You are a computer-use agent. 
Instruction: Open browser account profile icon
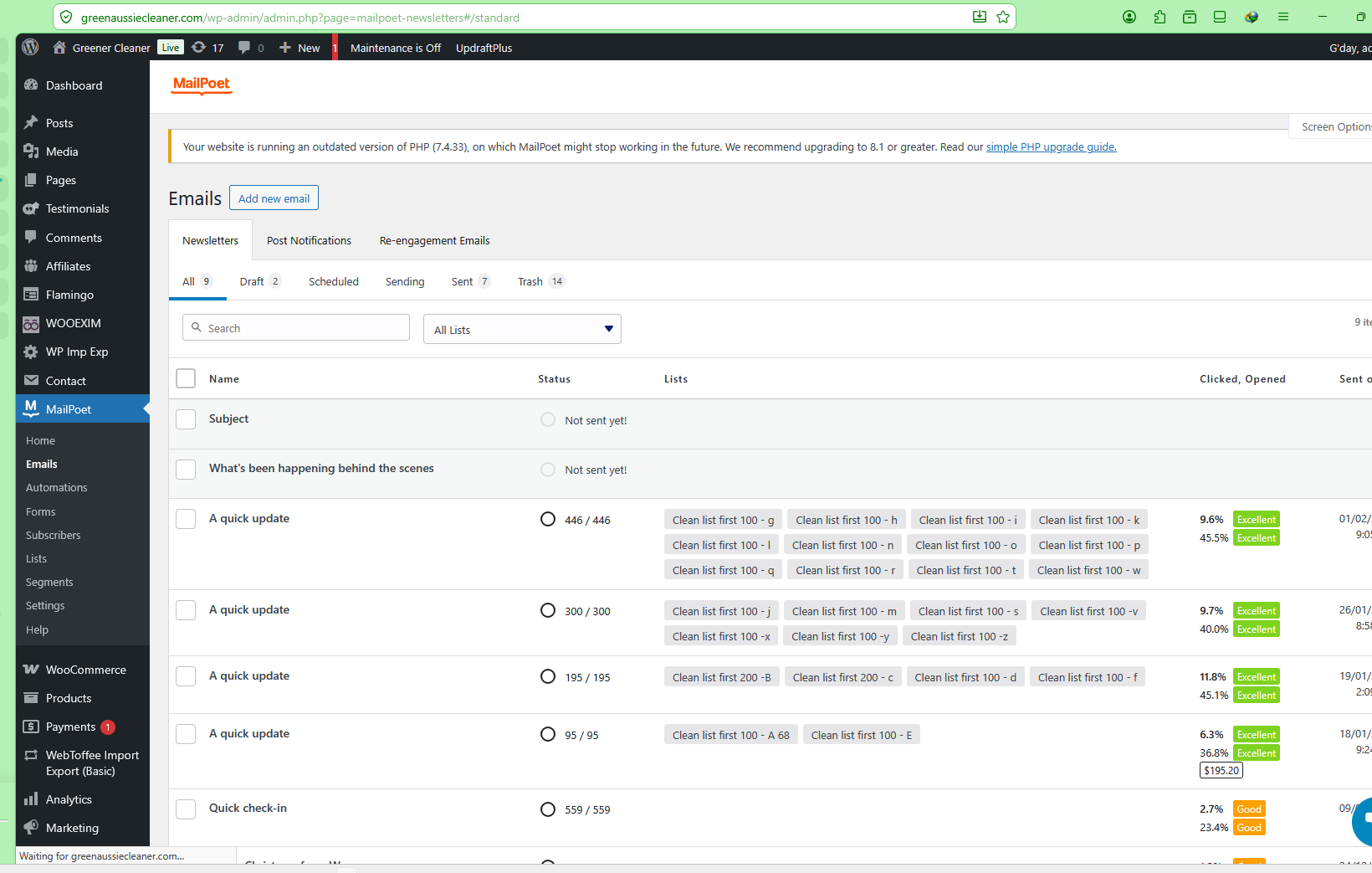coord(1129,17)
